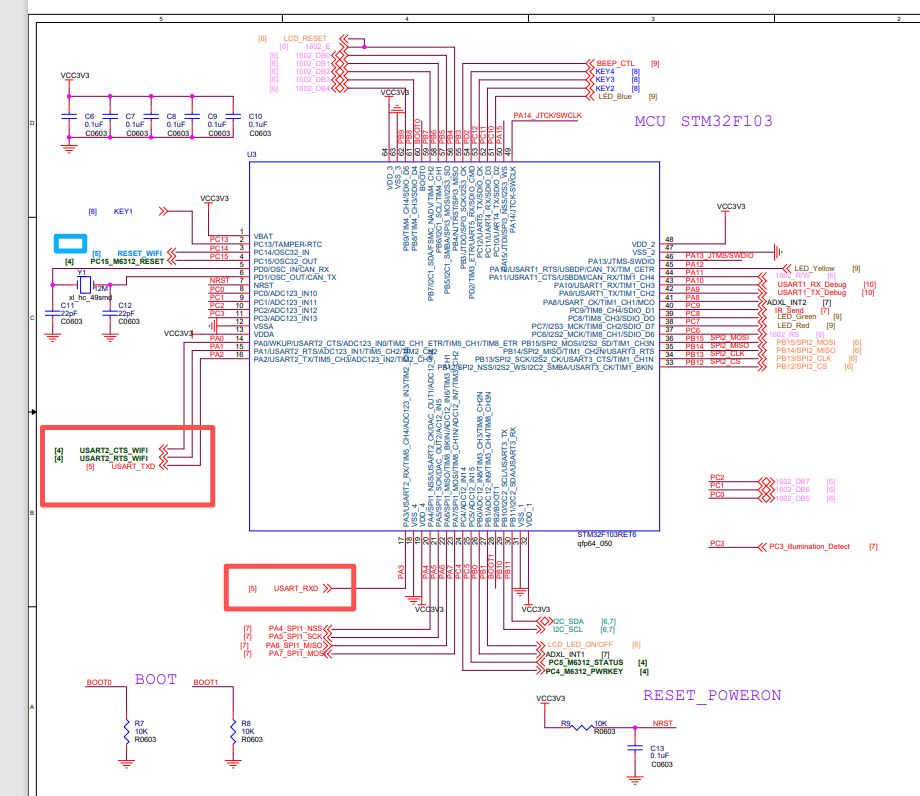Select the KEY2 port label
Viewport: 920px width, 796px height.
(605, 89)
